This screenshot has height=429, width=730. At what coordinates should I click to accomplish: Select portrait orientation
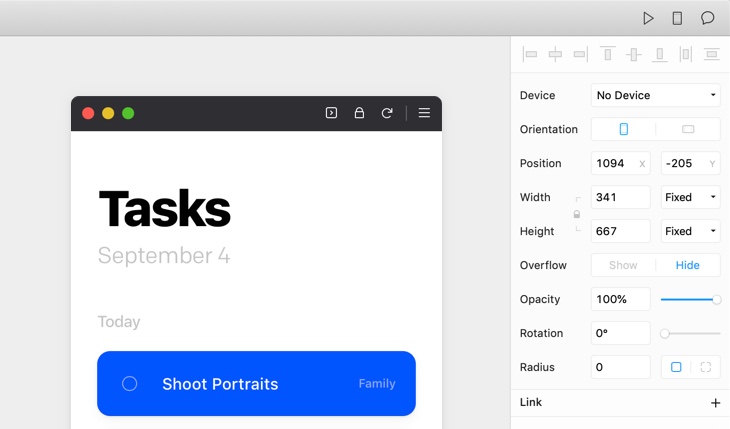point(623,129)
